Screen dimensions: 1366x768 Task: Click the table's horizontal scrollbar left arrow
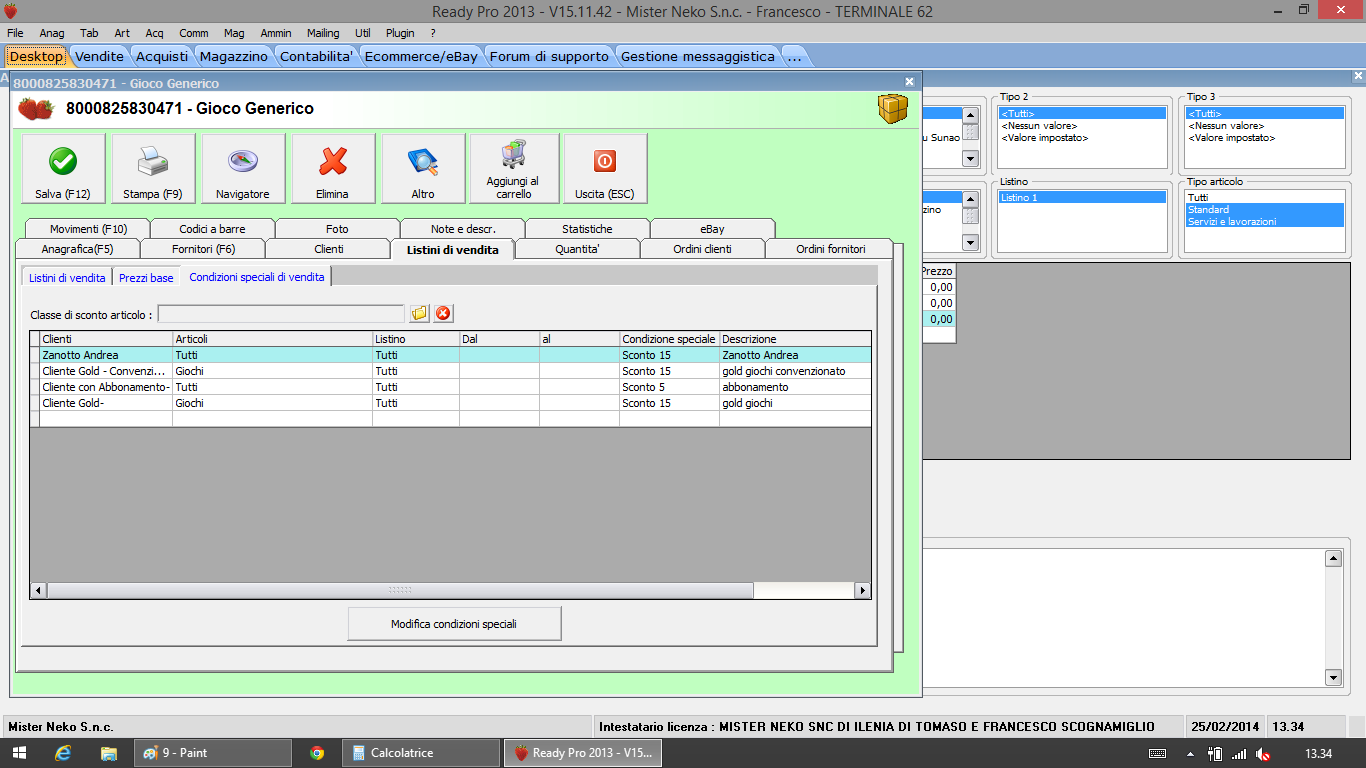[x=38, y=591]
